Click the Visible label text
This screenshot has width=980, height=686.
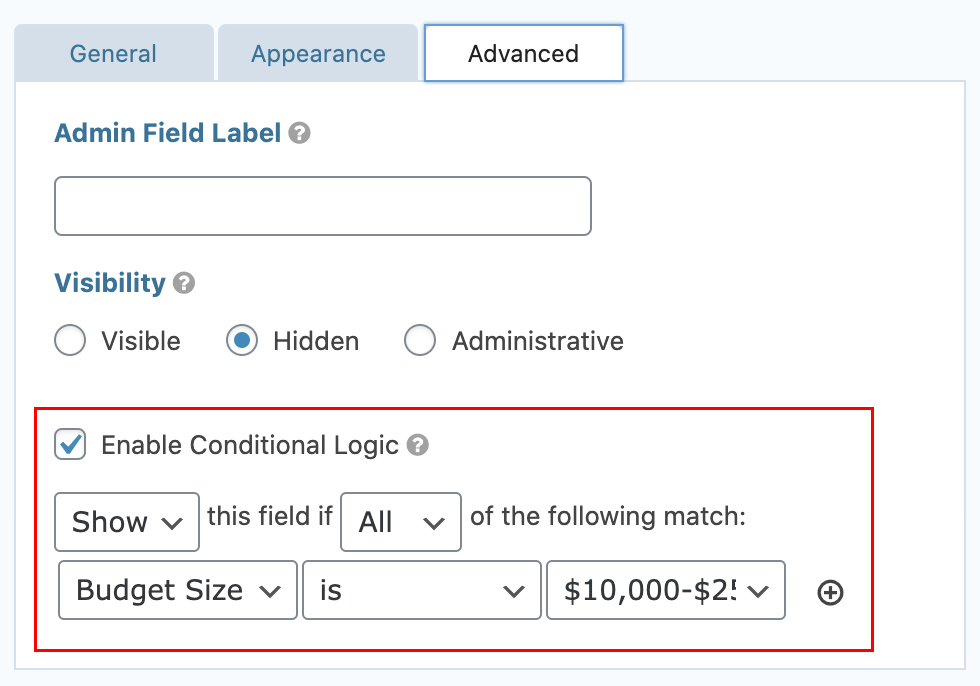click(x=141, y=341)
